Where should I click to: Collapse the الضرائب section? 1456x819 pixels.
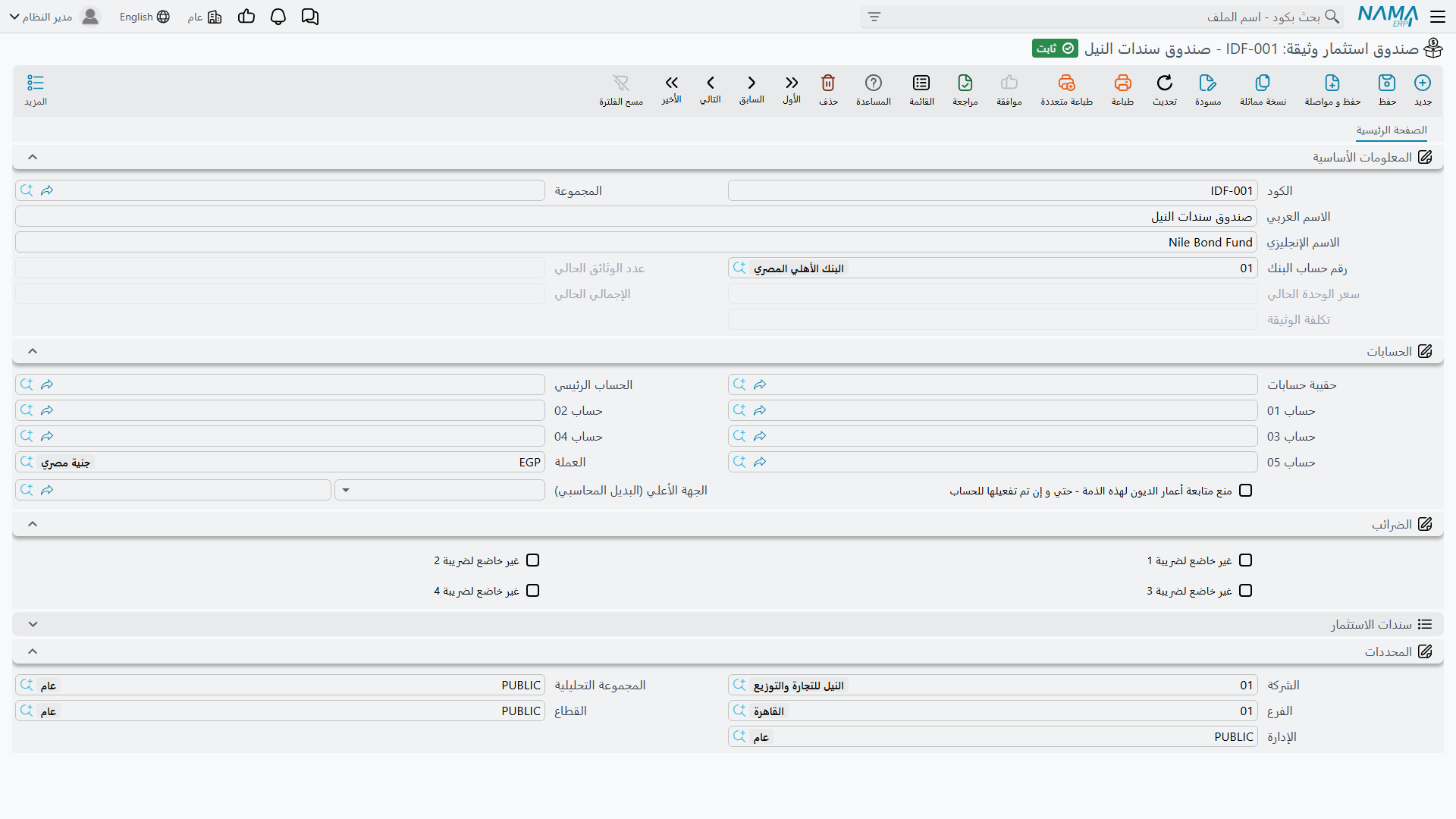(x=33, y=524)
